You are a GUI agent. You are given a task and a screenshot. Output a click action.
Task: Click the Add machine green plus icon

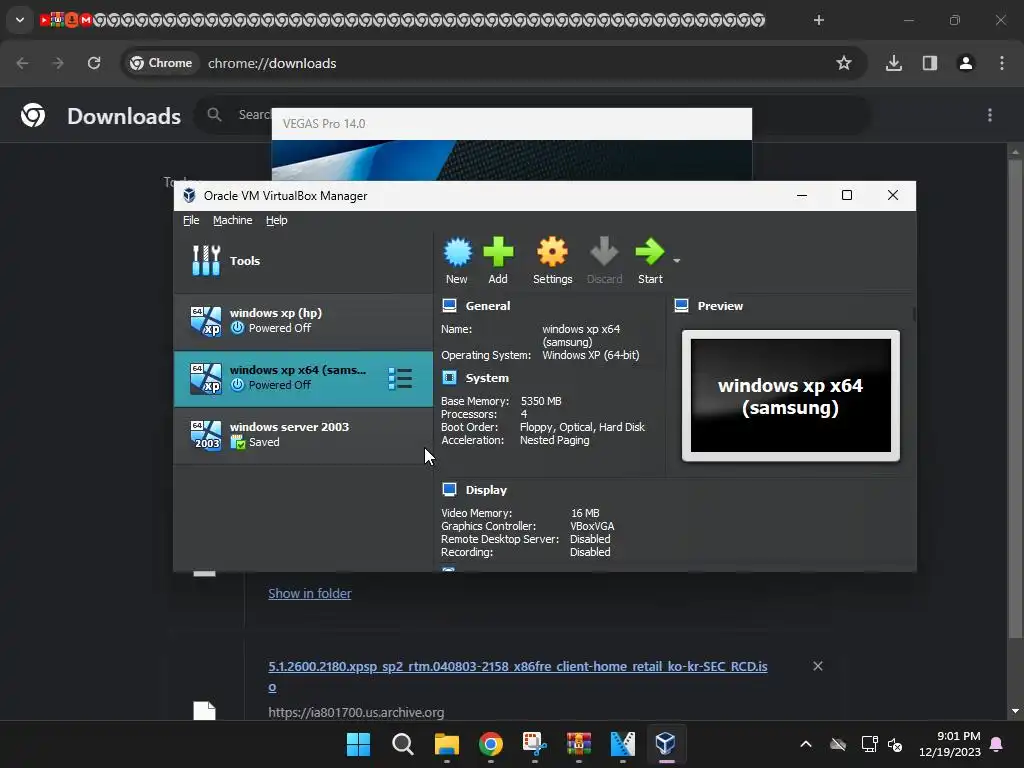(x=498, y=252)
